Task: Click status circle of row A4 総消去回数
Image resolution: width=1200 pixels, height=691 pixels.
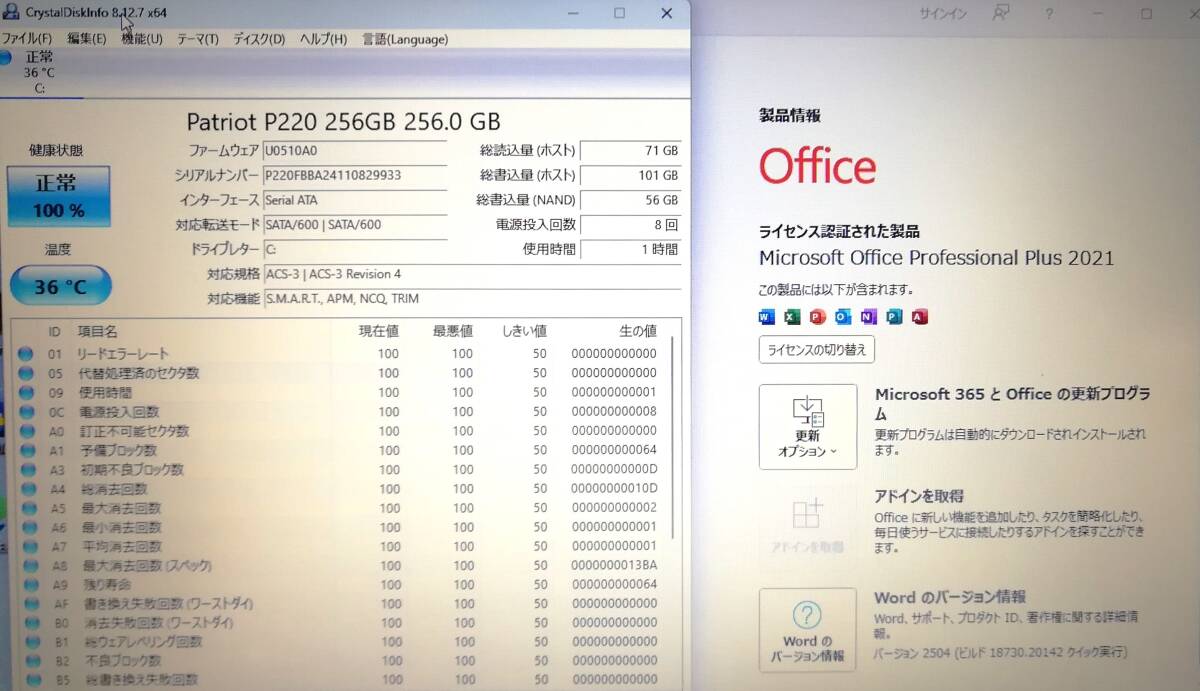Action: [27, 489]
